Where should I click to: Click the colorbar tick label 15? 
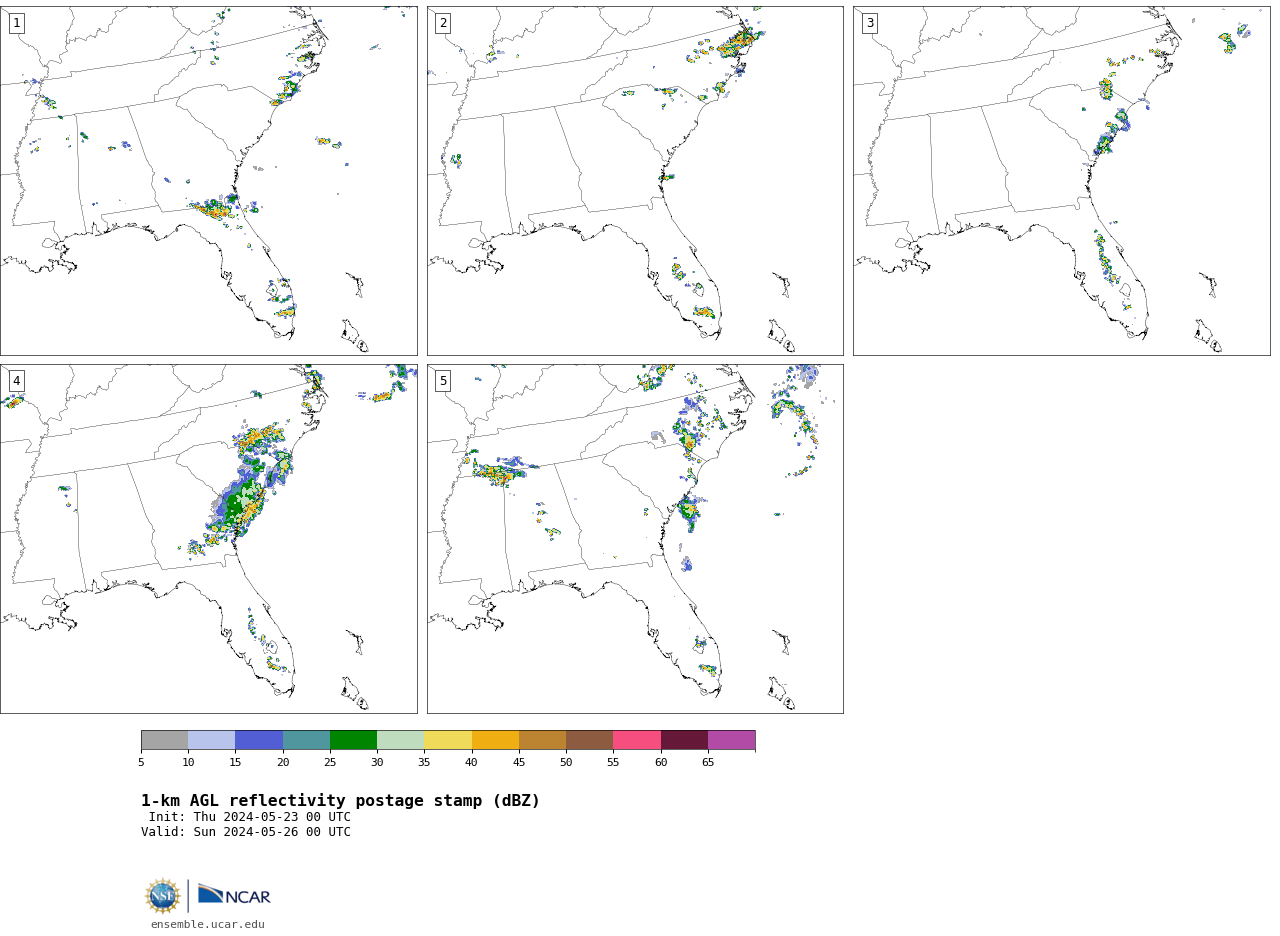click(235, 763)
